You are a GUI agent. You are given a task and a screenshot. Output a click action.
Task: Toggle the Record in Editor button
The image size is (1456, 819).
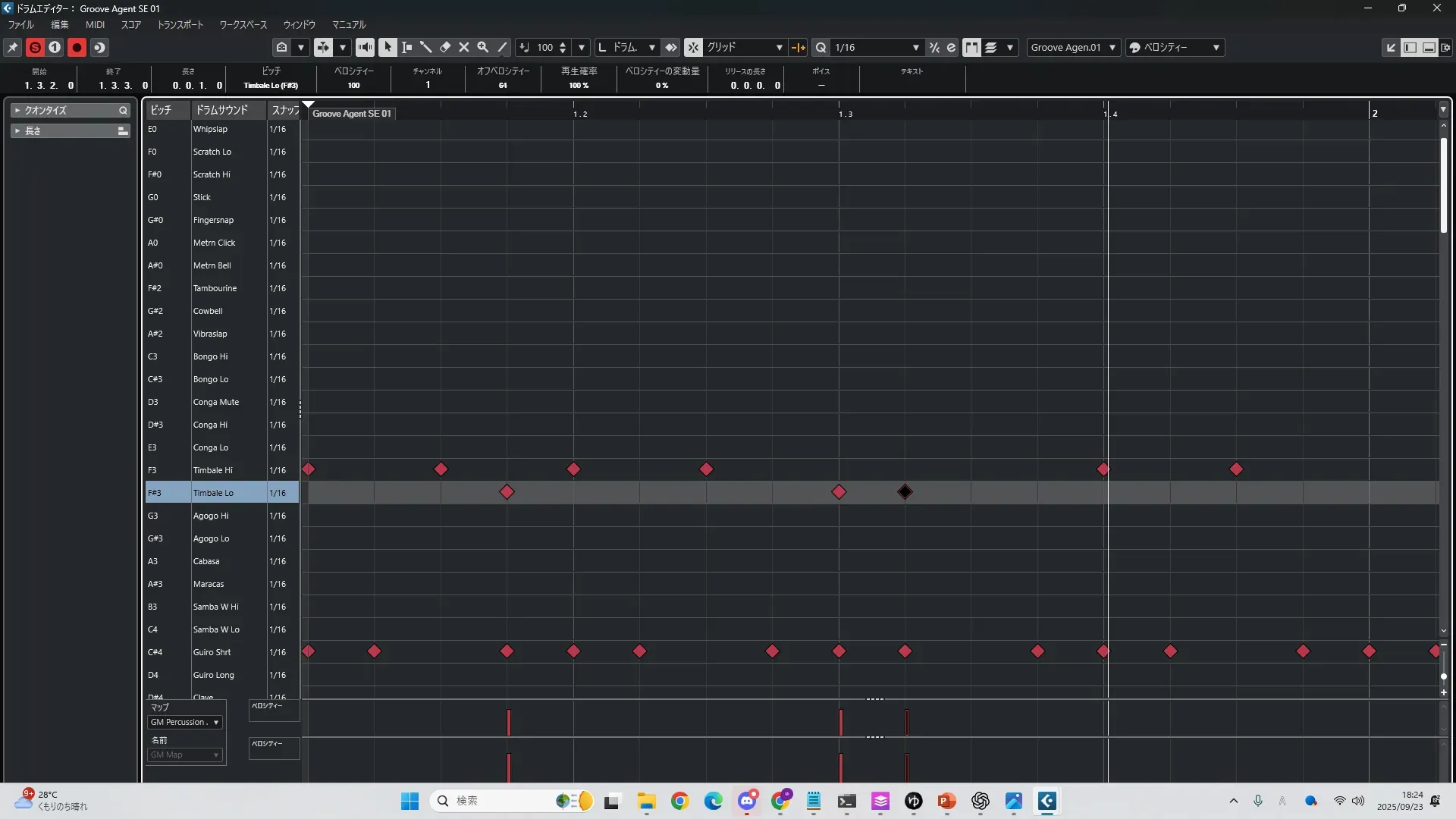pyautogui.click(x=77, y=47)
